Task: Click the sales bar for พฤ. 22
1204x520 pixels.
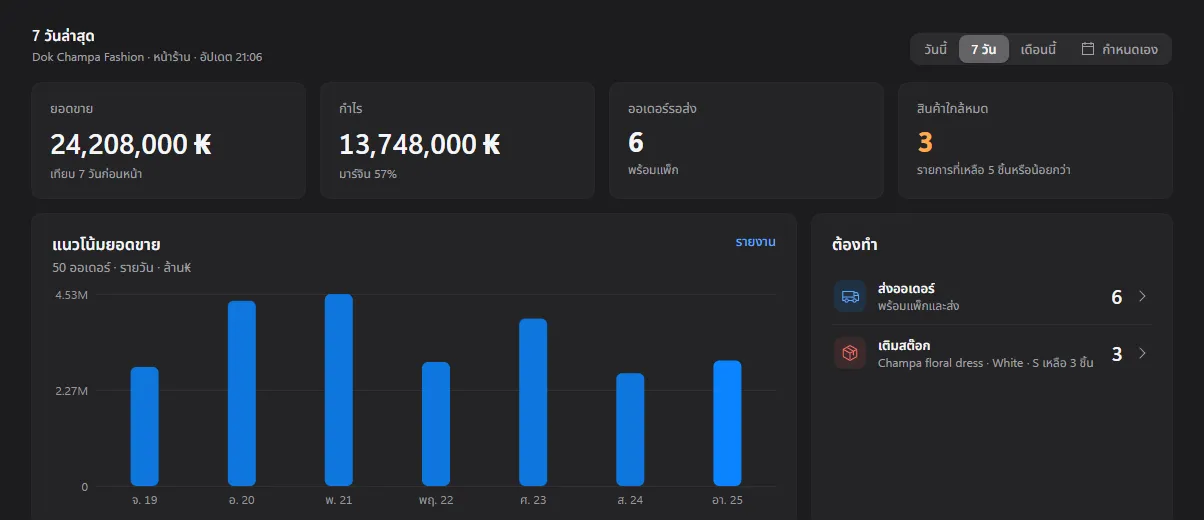Action: [x=436, y=424]
